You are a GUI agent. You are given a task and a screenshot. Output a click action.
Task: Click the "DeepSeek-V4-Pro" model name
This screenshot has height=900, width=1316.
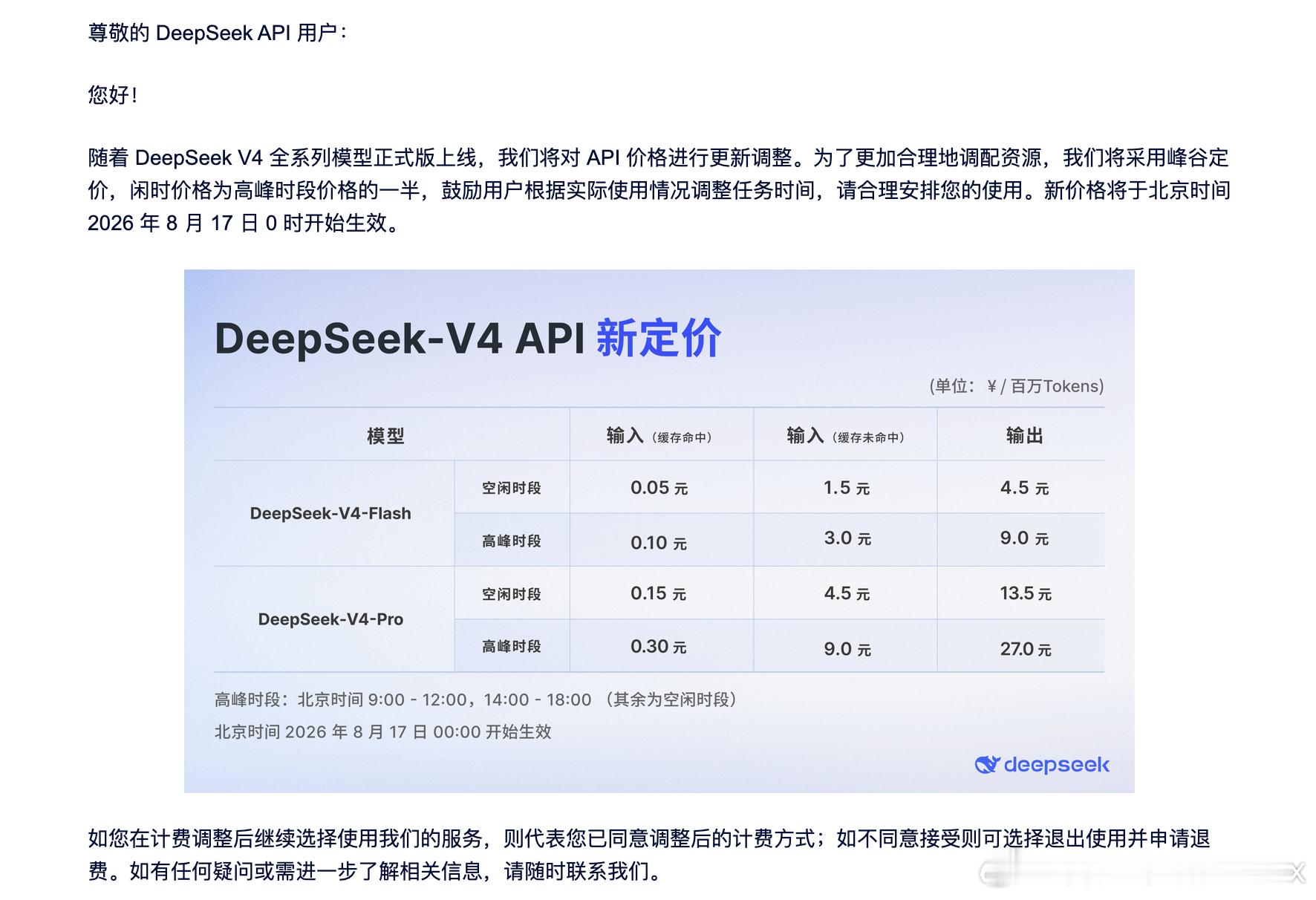coord(330,619)
